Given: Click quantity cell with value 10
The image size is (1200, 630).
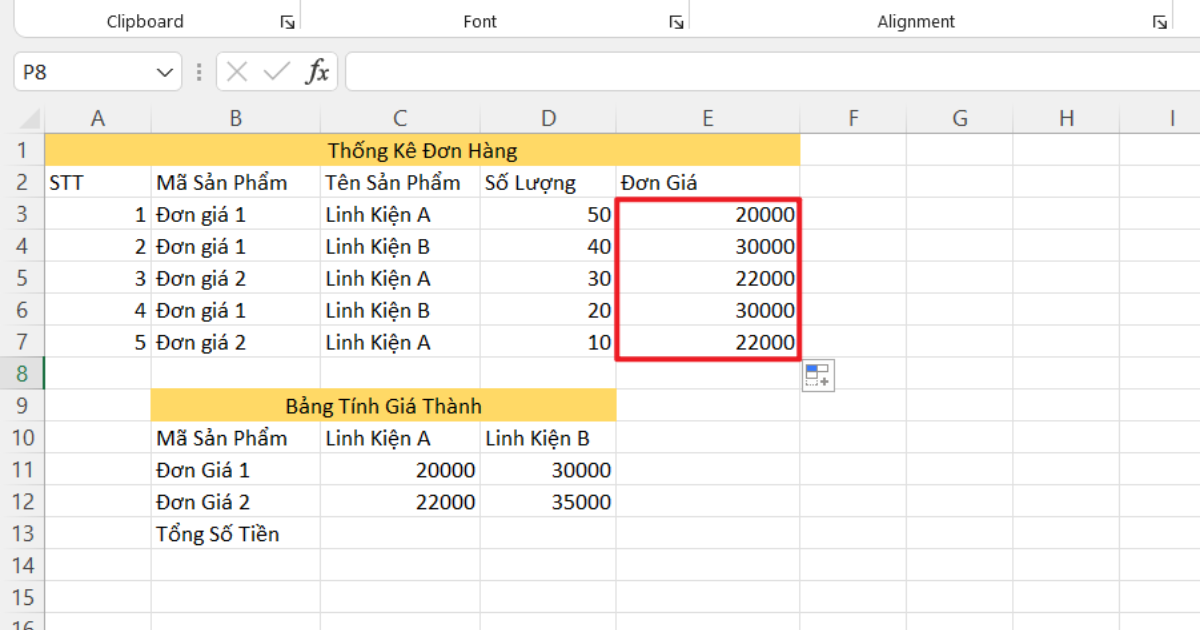Looking at the screenshot, I should pyautogui.click(x=548, y=342).
